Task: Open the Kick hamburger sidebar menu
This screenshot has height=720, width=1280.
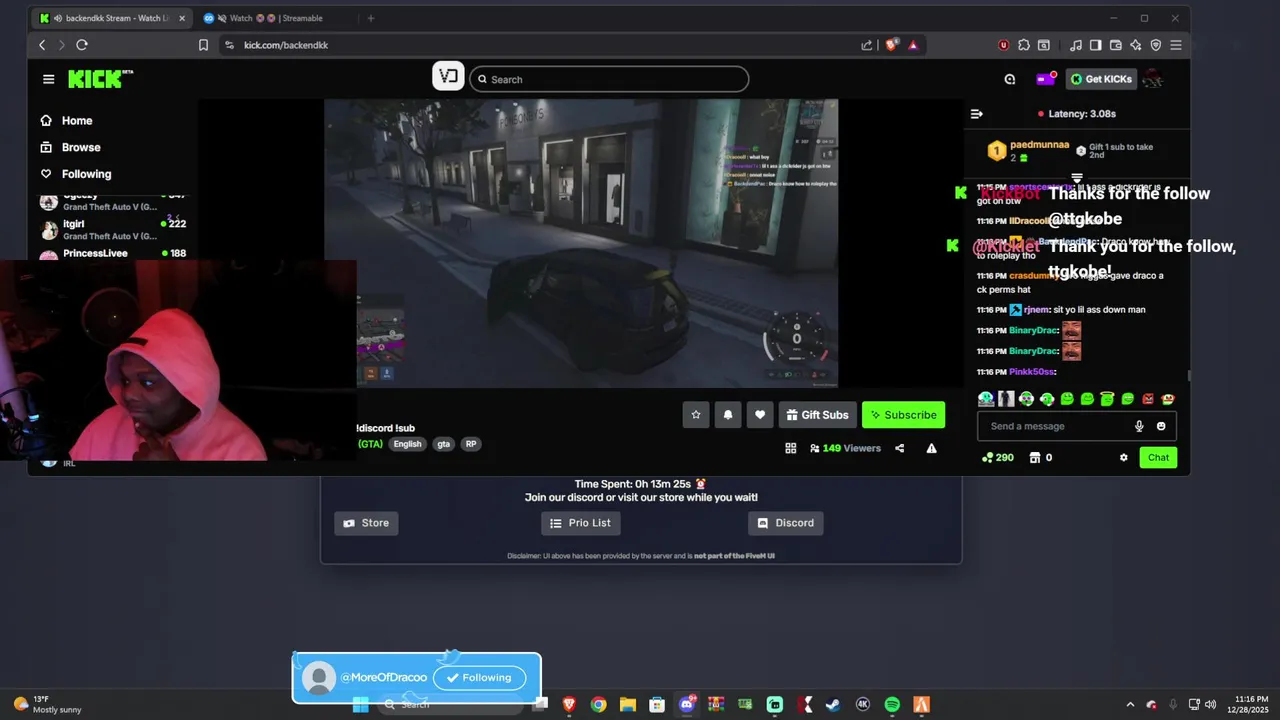Action: [x=48, y=79]
